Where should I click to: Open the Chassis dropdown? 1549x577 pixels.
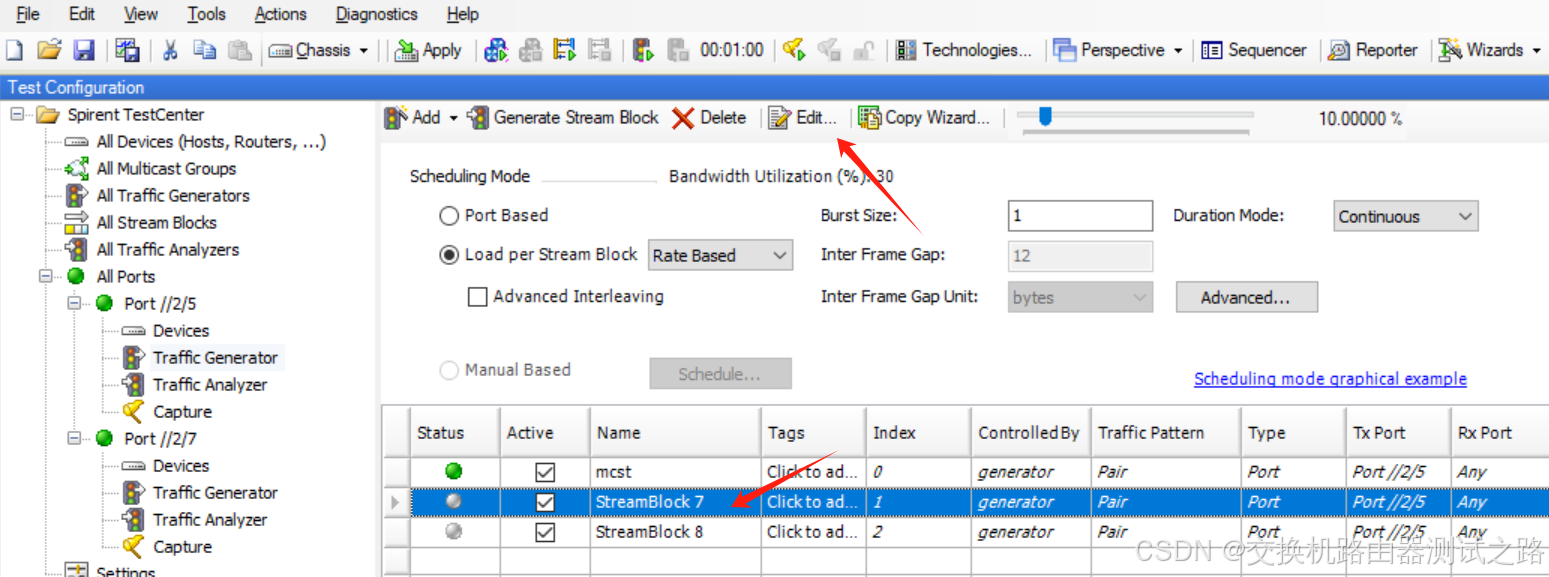coord(319,50)
